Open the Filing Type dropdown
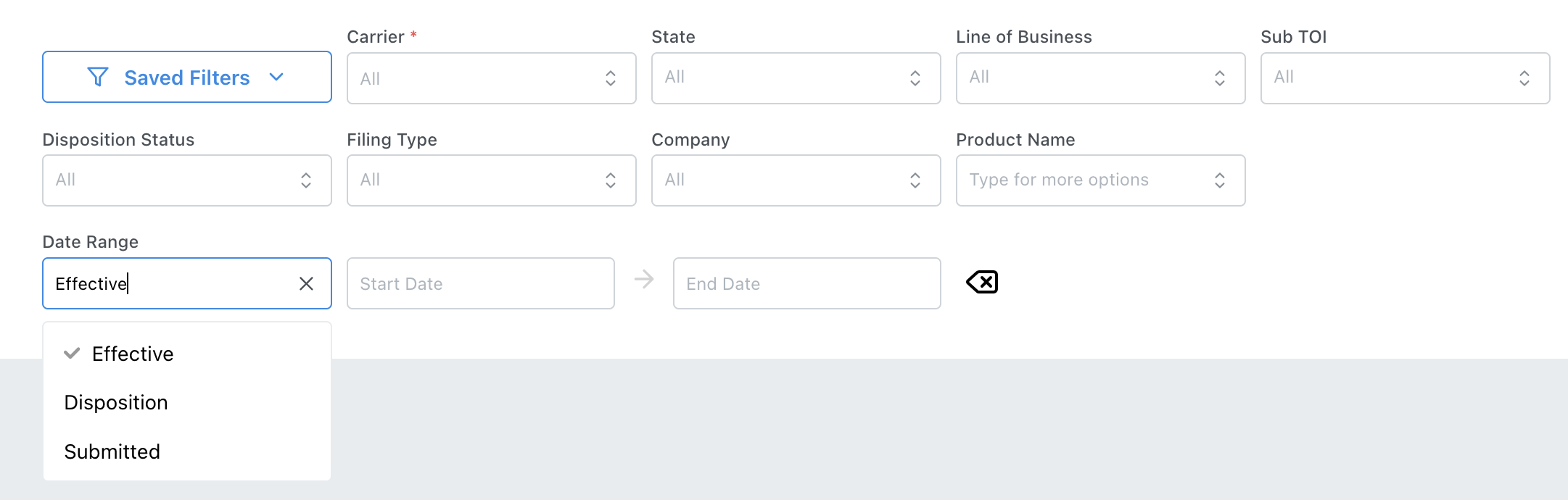 (x=491, y=180)
